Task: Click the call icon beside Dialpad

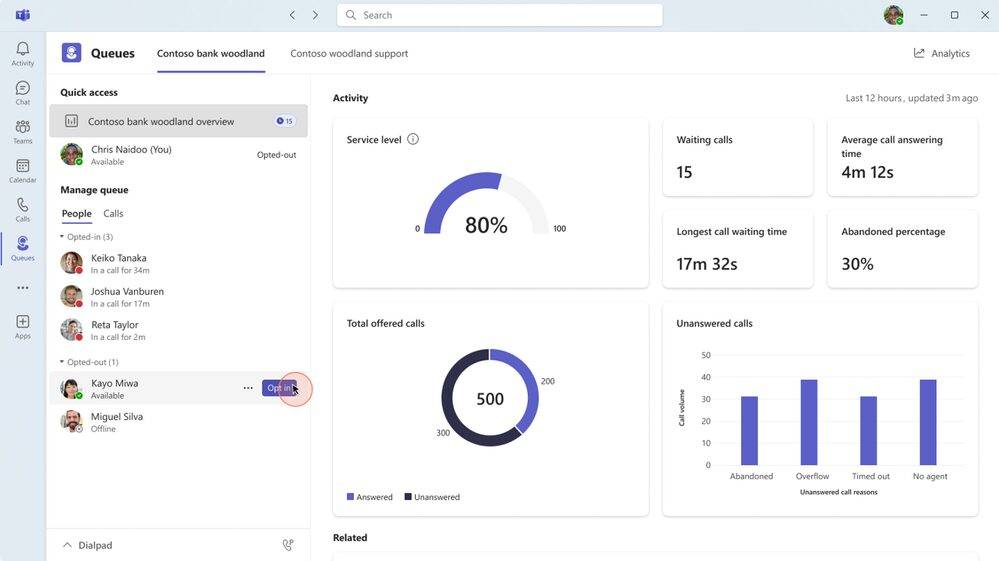Action: point(288,544)
